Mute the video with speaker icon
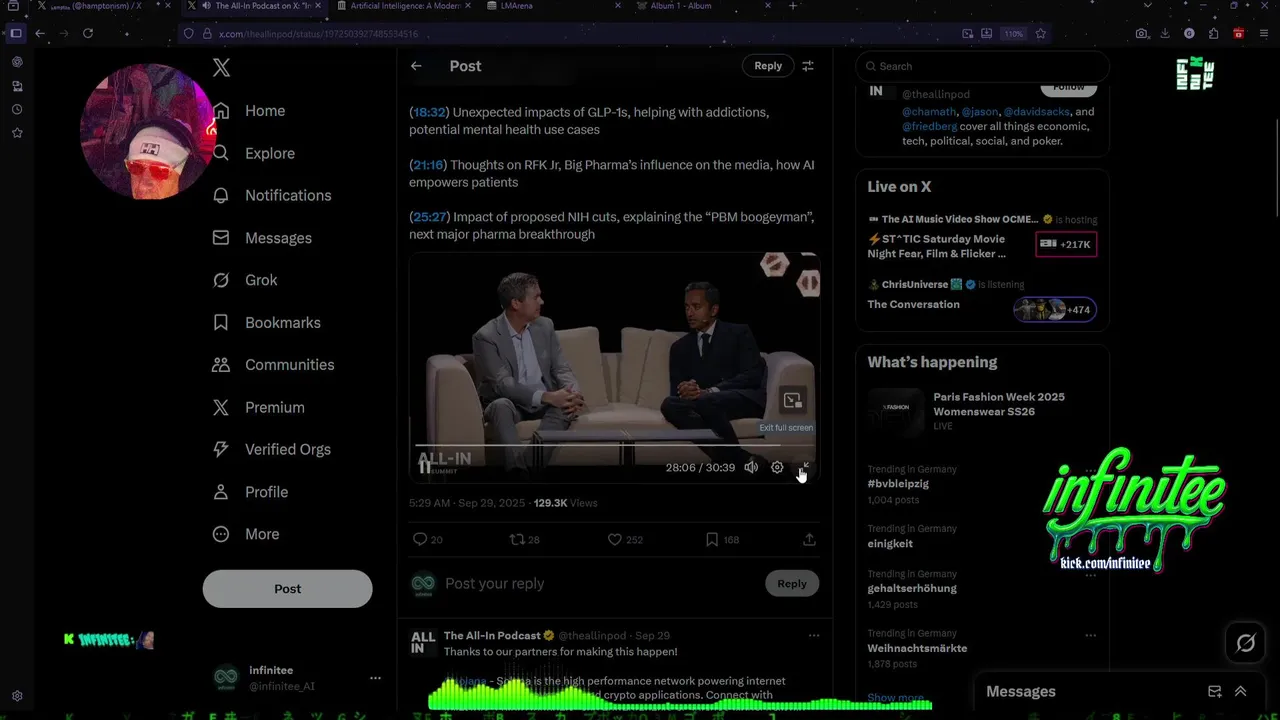The width and height of the screenshot is (1280, 720). click(x=751, y=467)
